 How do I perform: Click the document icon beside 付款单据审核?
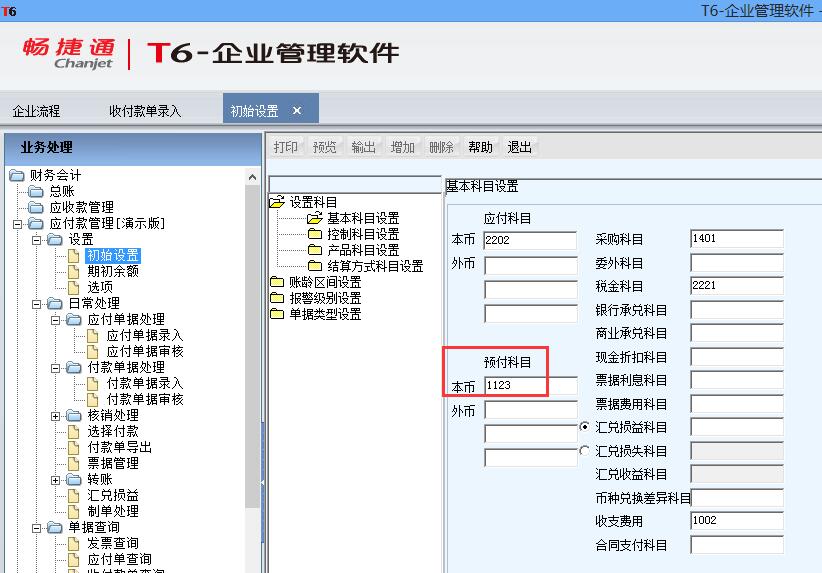[x=93, y=400]
